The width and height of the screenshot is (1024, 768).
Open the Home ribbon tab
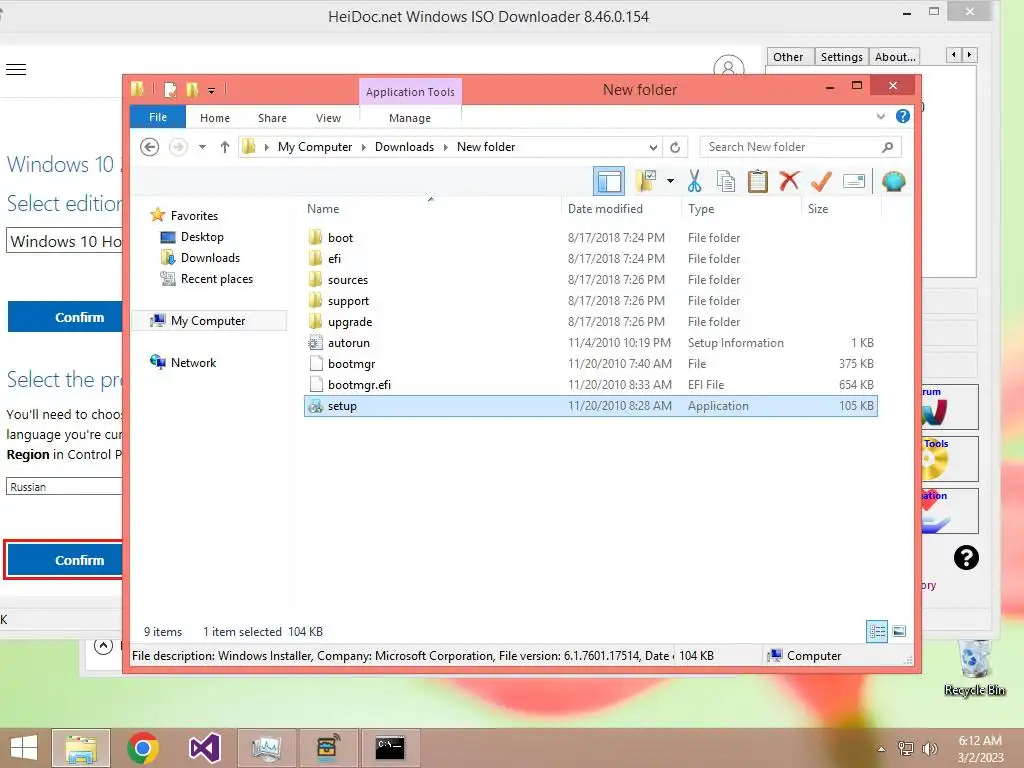[x=215, y=118]
